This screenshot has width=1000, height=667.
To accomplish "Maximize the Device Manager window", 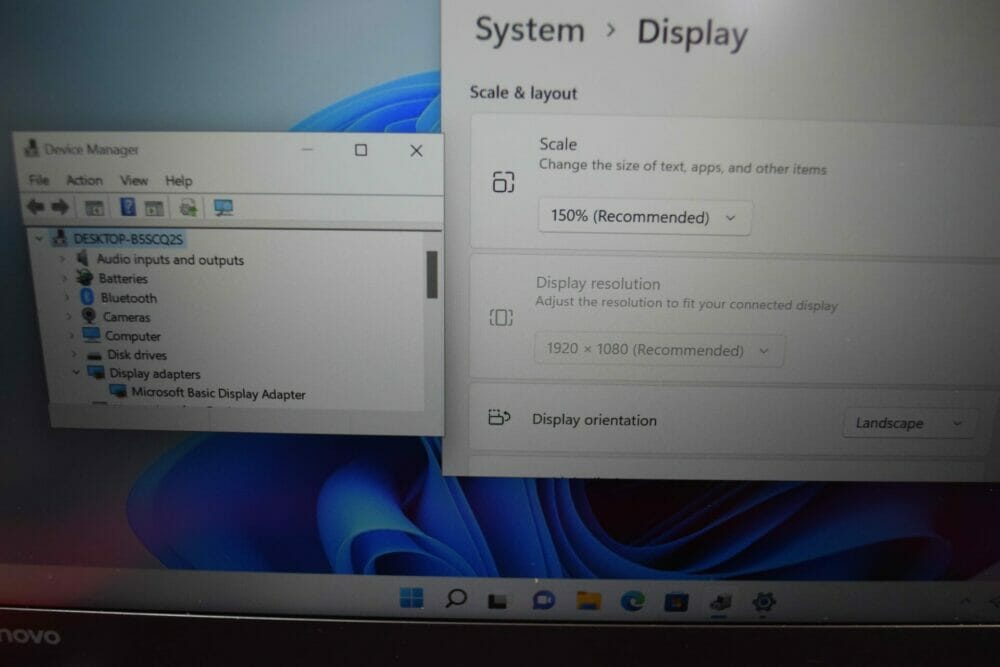I will [361, 150].
